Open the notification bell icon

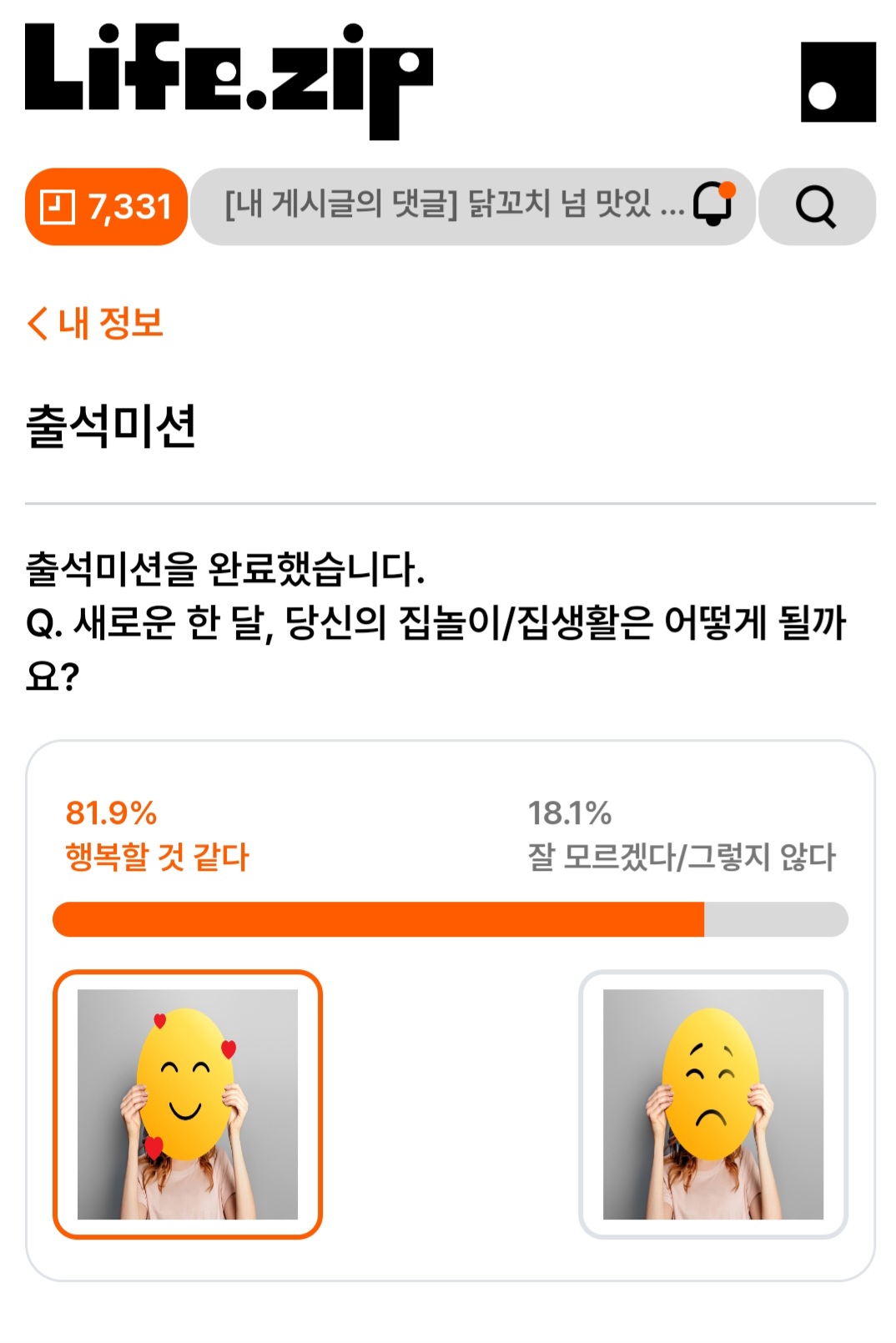pos(714,204)
